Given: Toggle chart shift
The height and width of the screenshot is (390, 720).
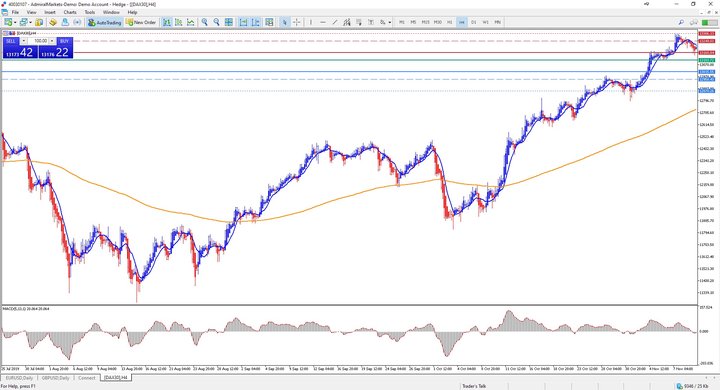Looking at the screenshot, I should tap(255, 22).
